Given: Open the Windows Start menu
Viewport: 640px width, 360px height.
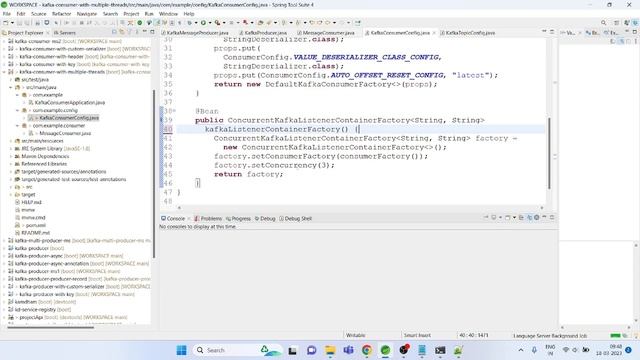Looking at the screenshot, I should [x=182, y=350].
